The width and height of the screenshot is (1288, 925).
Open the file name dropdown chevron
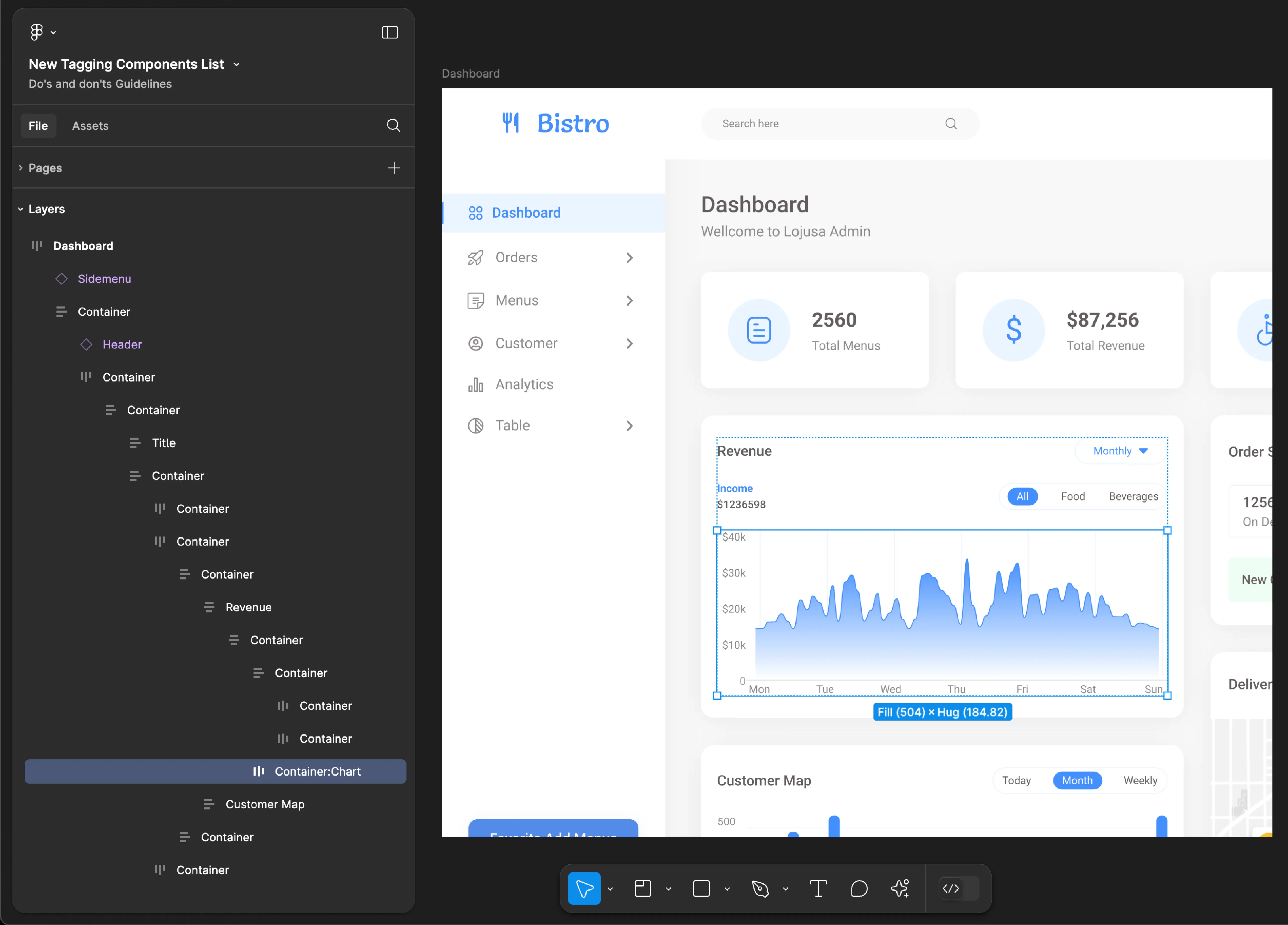(236, 65)
